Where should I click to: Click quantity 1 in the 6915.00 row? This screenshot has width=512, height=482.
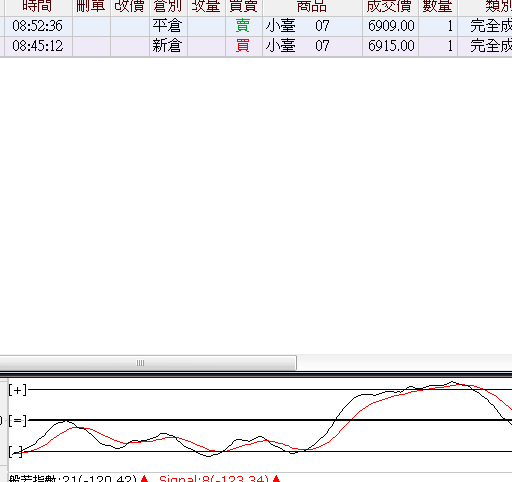[438, 46]
